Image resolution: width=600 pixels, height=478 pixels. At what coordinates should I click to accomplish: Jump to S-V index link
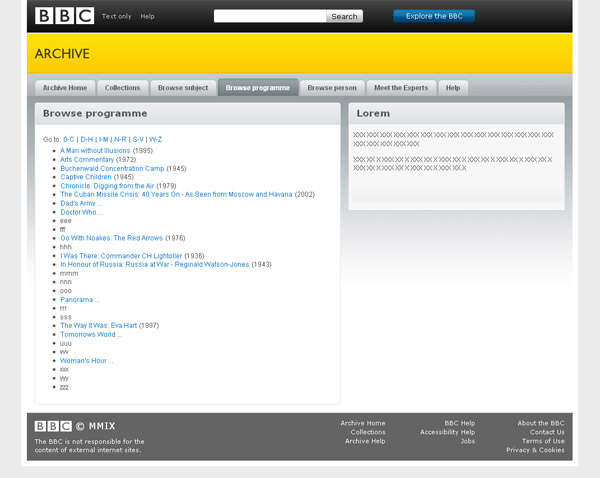[138, 139]
